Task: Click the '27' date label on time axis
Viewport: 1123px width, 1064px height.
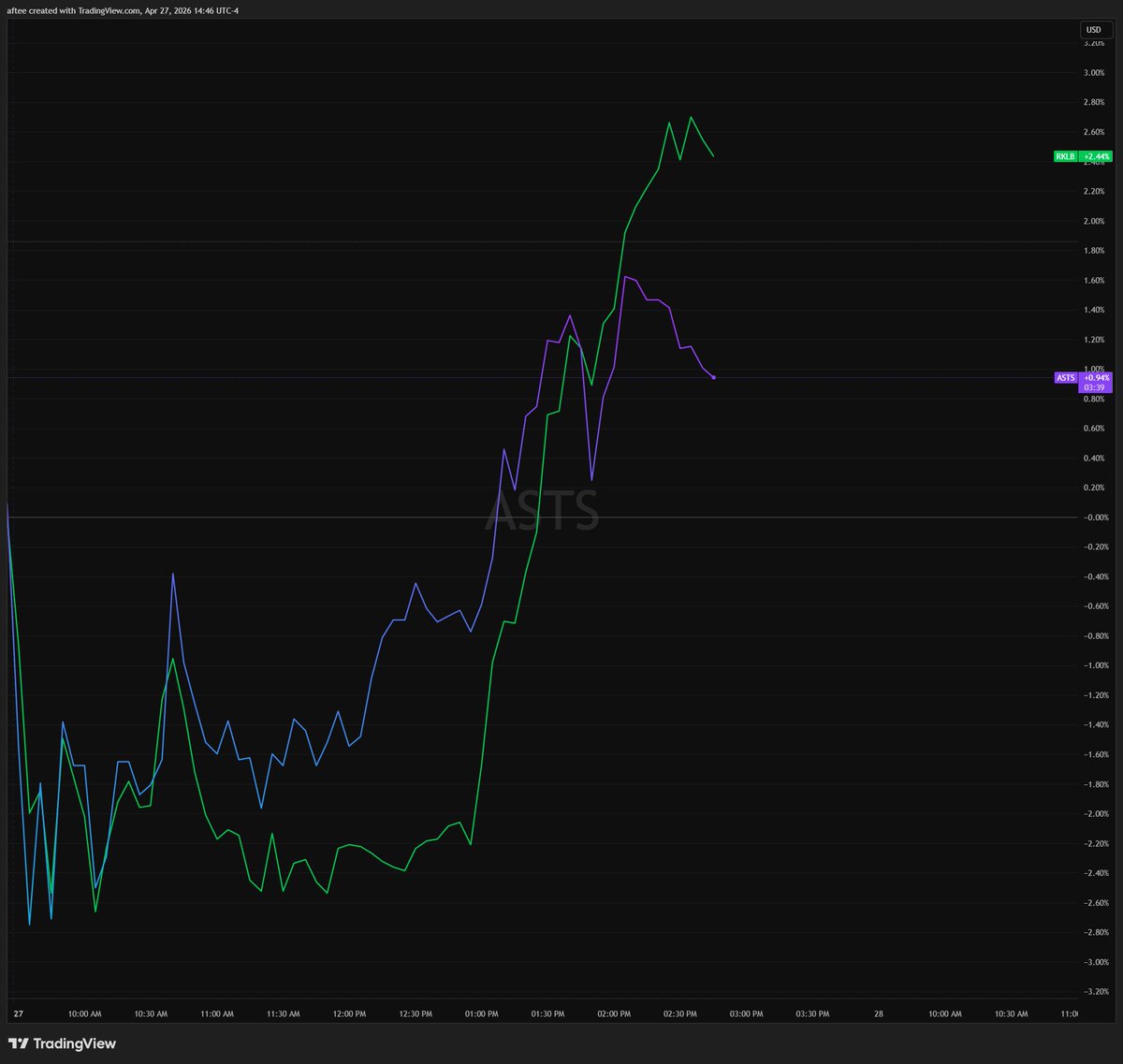Action: 18,1013
